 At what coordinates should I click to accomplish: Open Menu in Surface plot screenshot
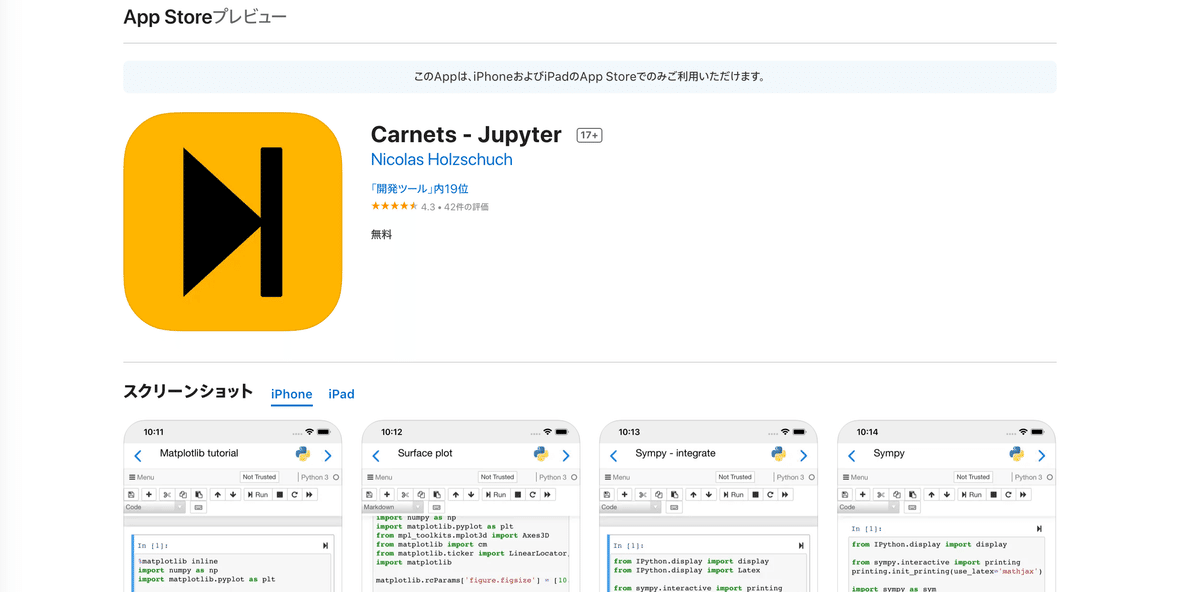coord(380,477)
